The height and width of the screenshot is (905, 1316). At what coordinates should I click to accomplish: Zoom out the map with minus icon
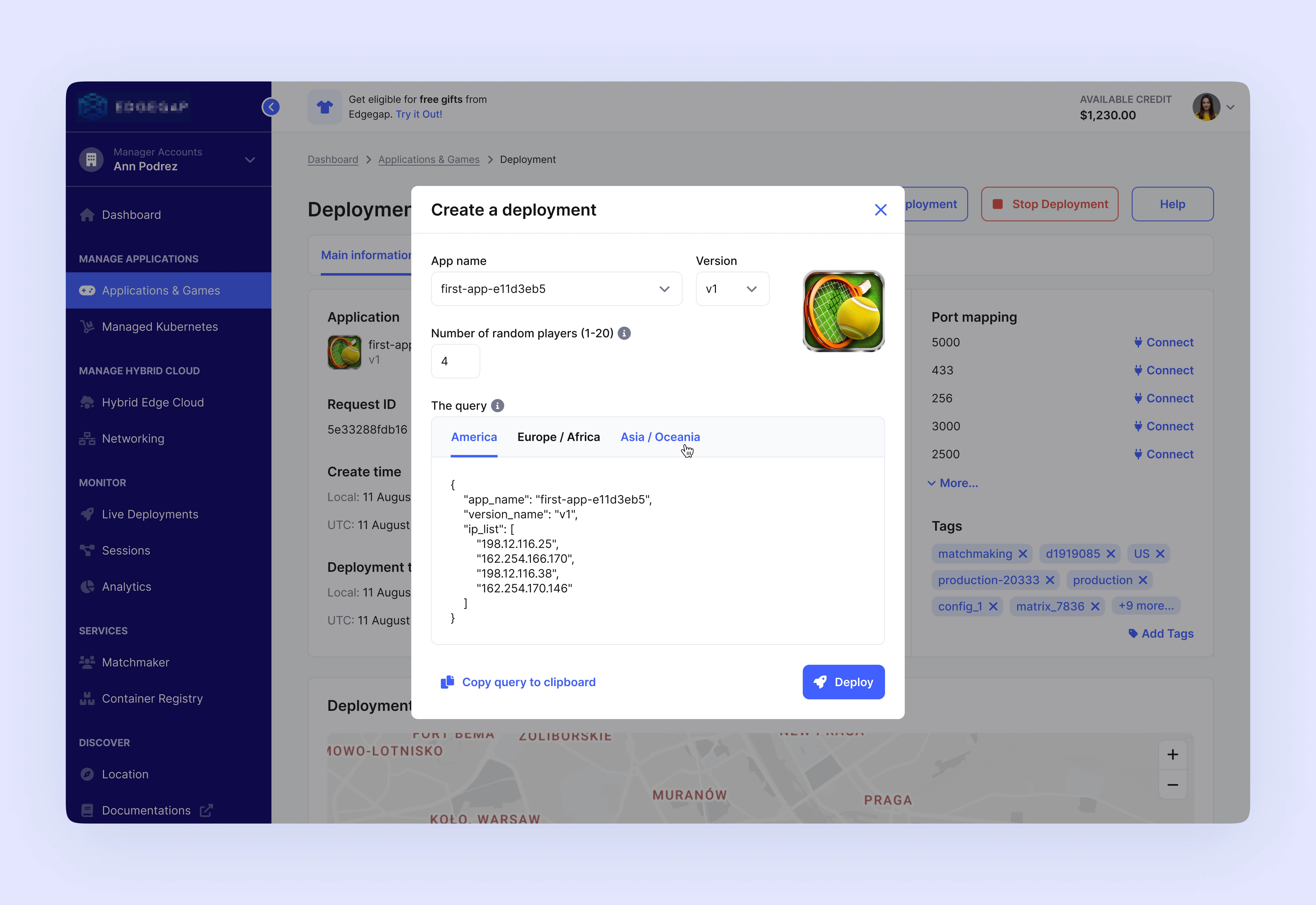[x=1173, y=785]
